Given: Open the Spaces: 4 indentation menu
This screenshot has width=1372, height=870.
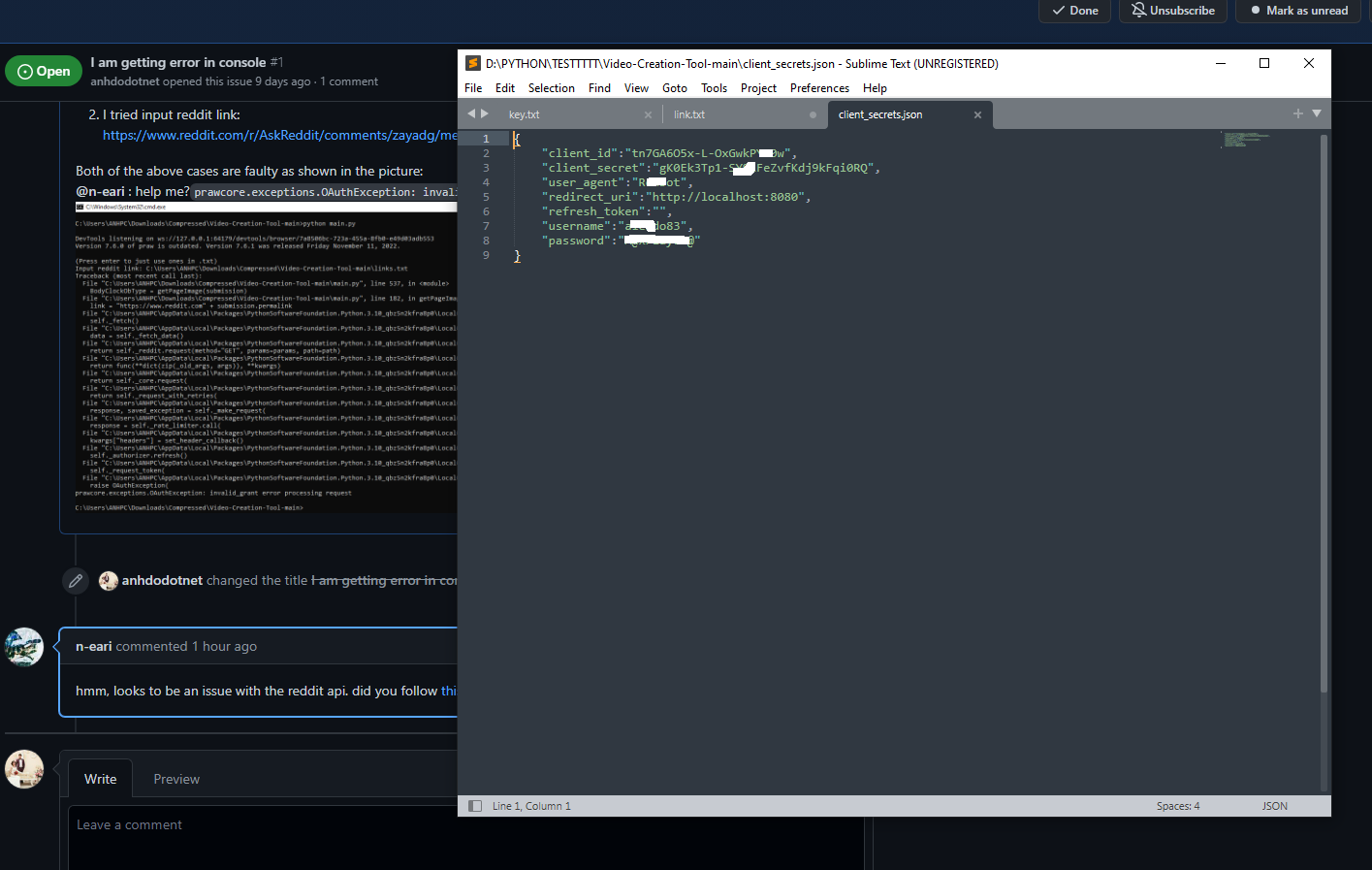Looking at the screenshot, I should point(1178,806).
